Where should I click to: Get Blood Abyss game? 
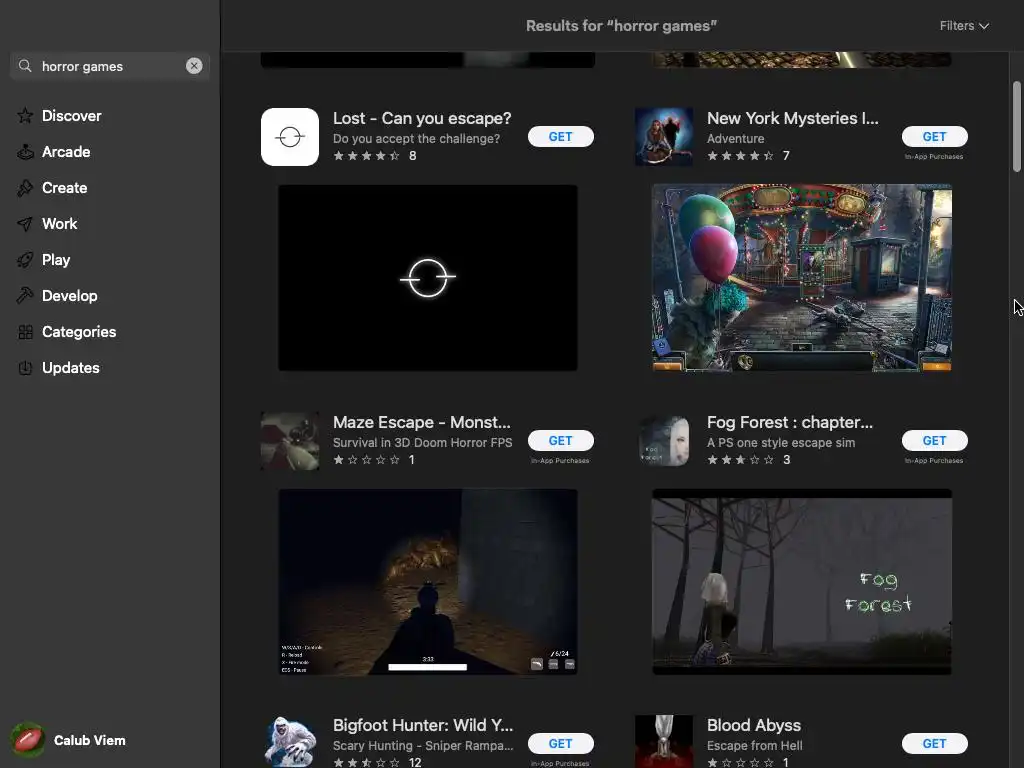[x=935, y=743]
